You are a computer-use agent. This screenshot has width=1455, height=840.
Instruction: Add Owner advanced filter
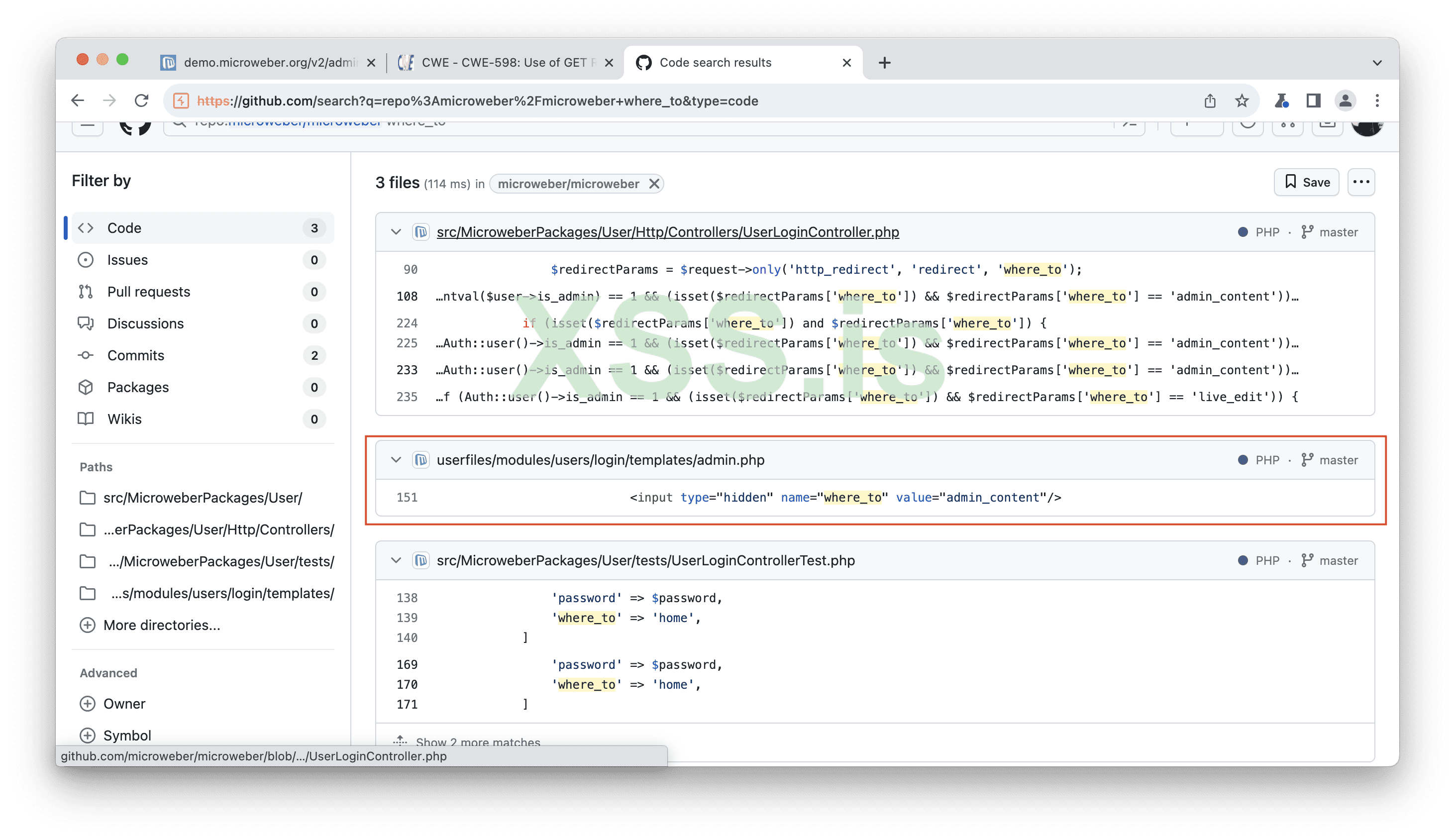click(123, 703)
